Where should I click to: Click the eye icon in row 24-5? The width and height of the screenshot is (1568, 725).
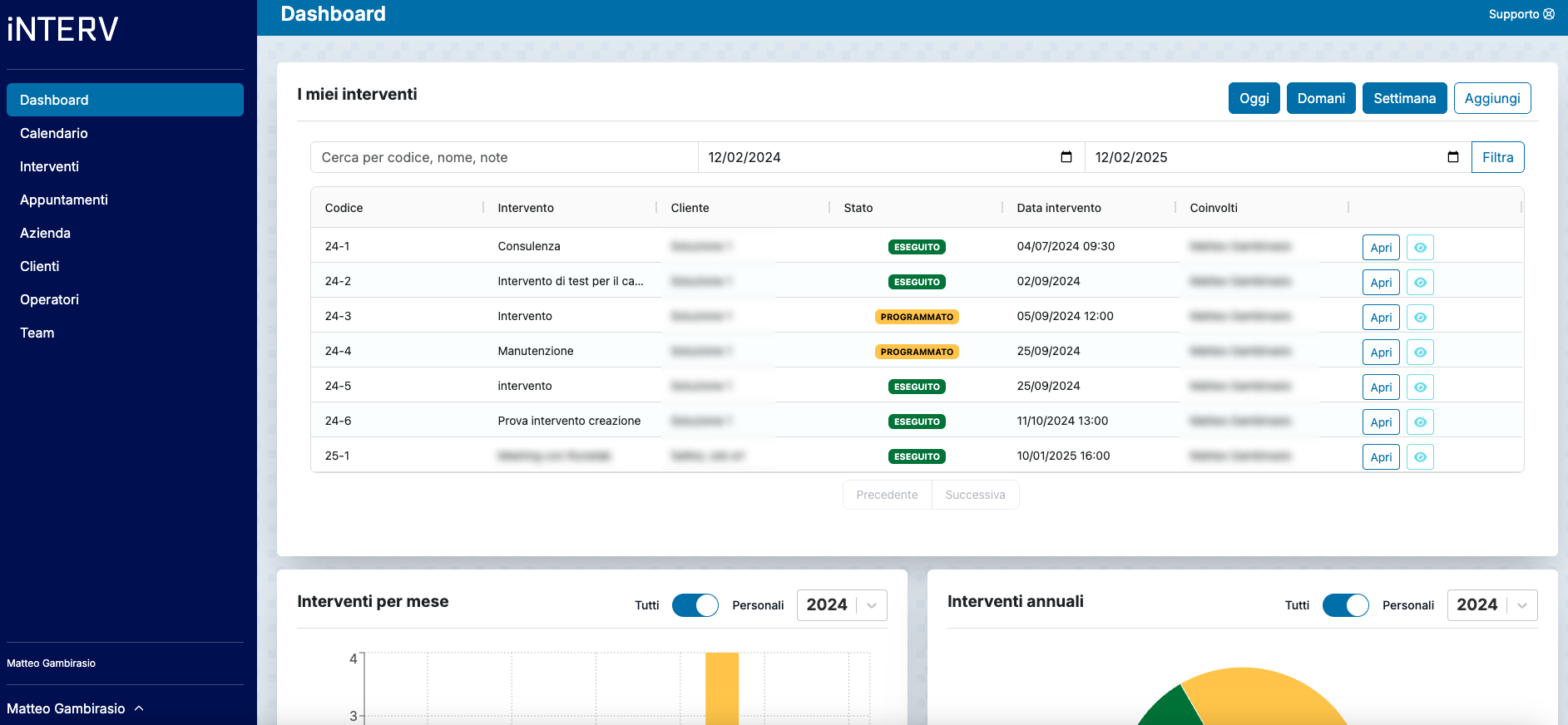point(1420,387)
